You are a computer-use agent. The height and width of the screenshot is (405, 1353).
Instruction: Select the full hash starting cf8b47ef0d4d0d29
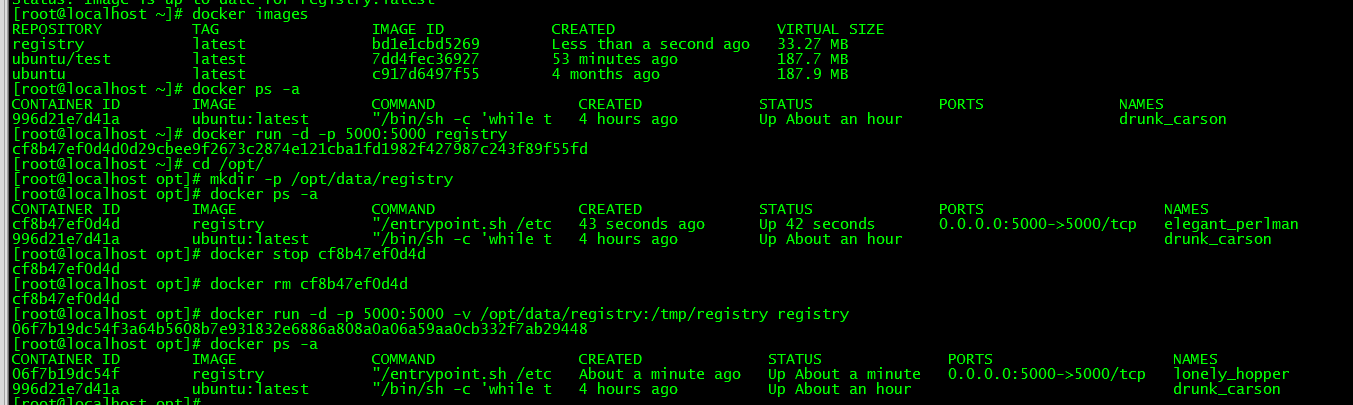click(300, 149)
